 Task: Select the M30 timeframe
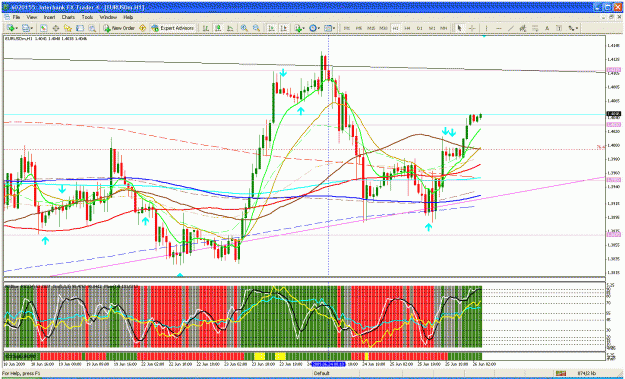383,28
